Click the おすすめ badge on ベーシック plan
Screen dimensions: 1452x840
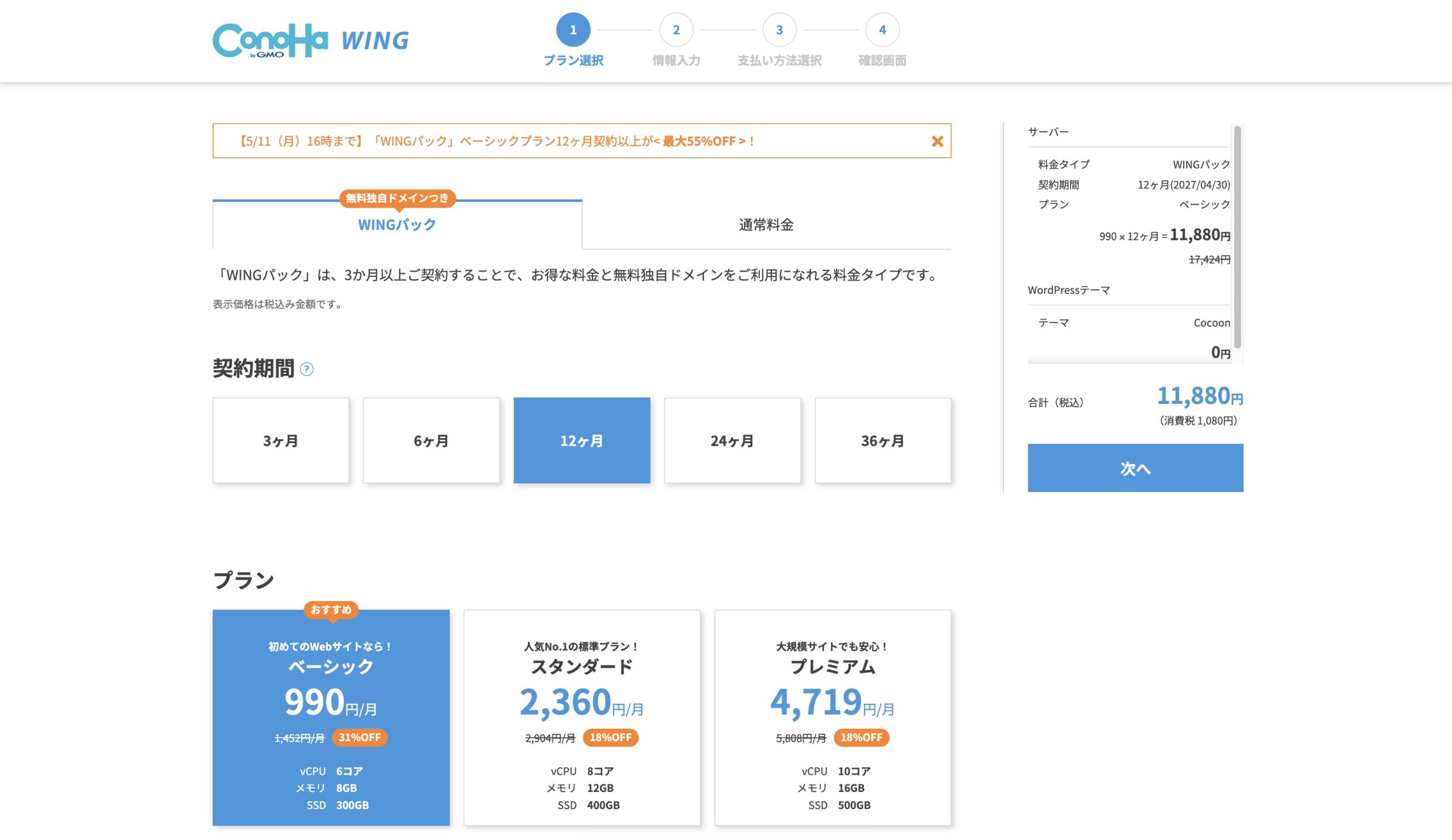[331, 610]
